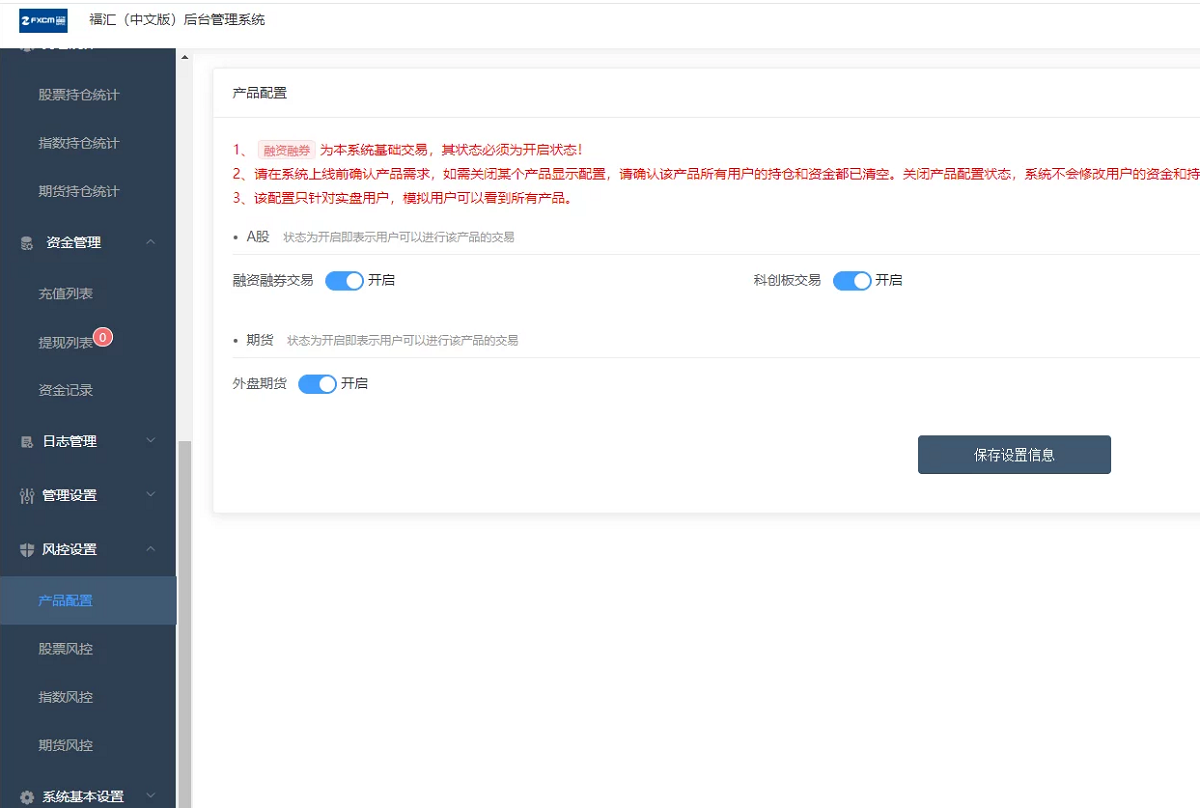Disable the 融资融券交易 toggle
Viewport: 1200px width, 808px height.
344,280
